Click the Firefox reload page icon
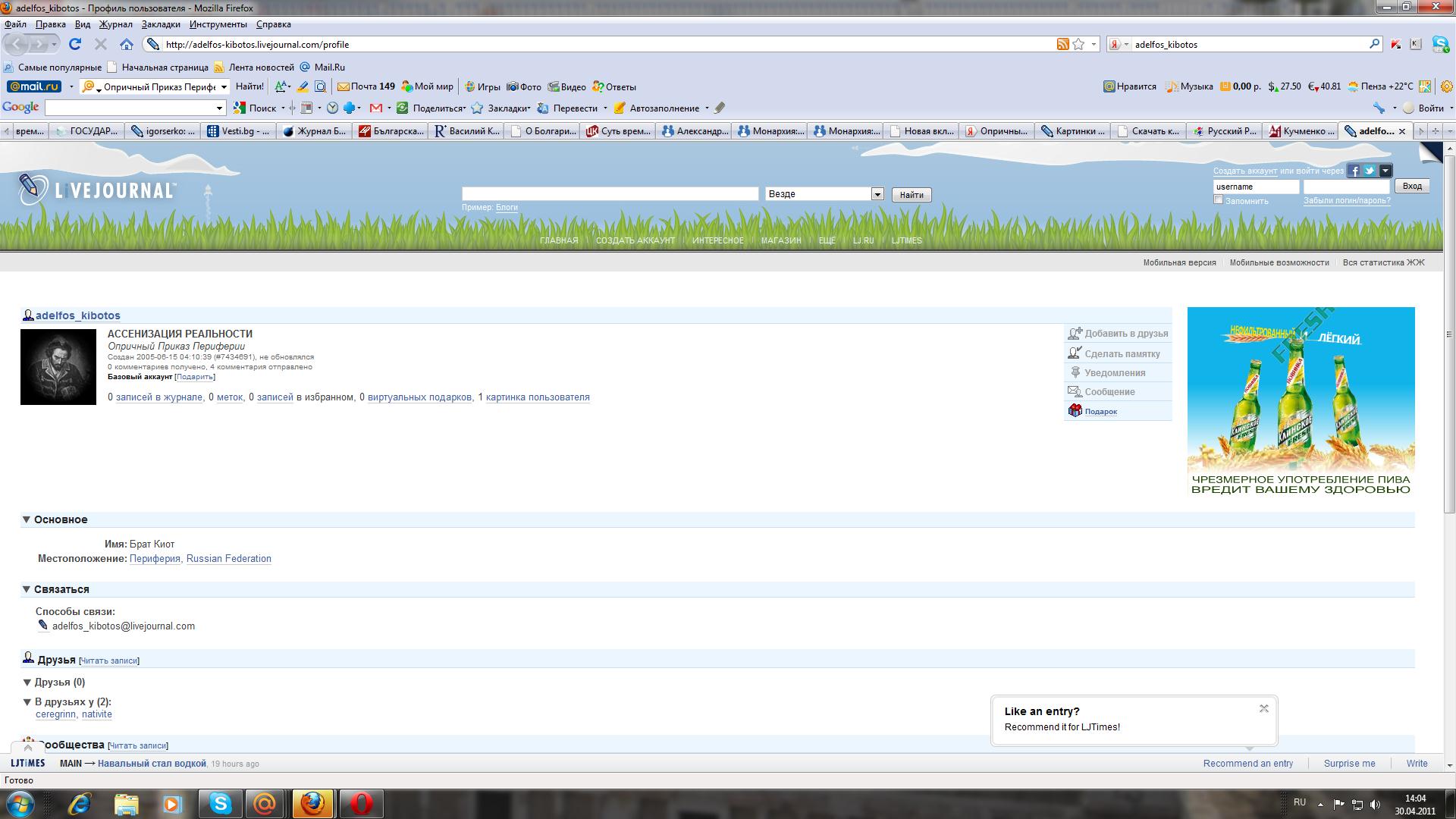 [x=74, y=45]
